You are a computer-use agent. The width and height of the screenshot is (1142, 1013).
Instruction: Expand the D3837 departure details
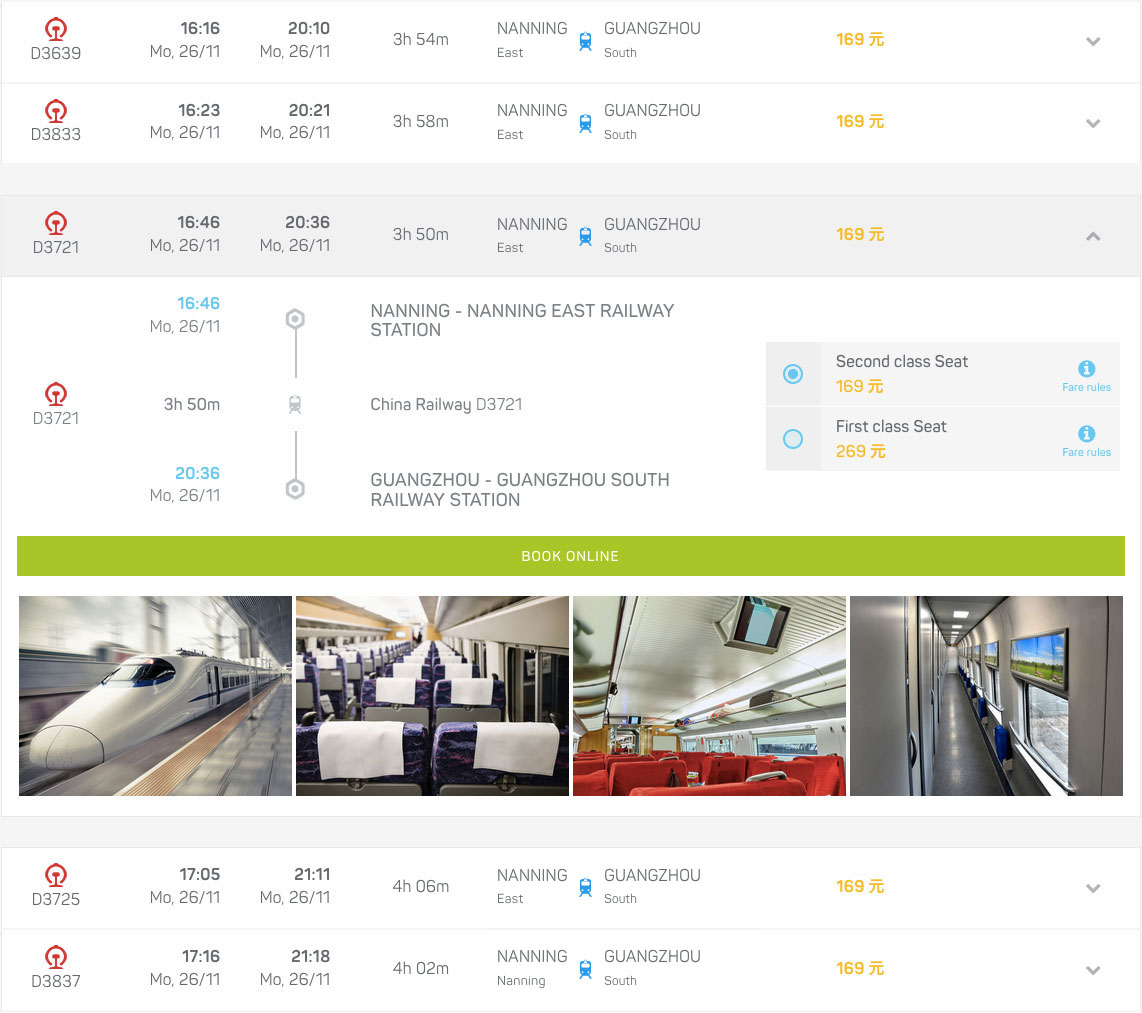pyautogui.click(x=1093, y=970)
